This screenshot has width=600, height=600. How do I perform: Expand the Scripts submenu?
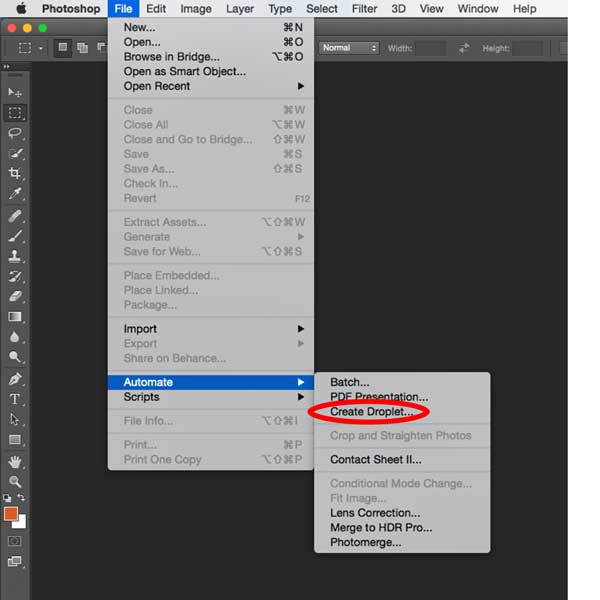tap(211, 397)
